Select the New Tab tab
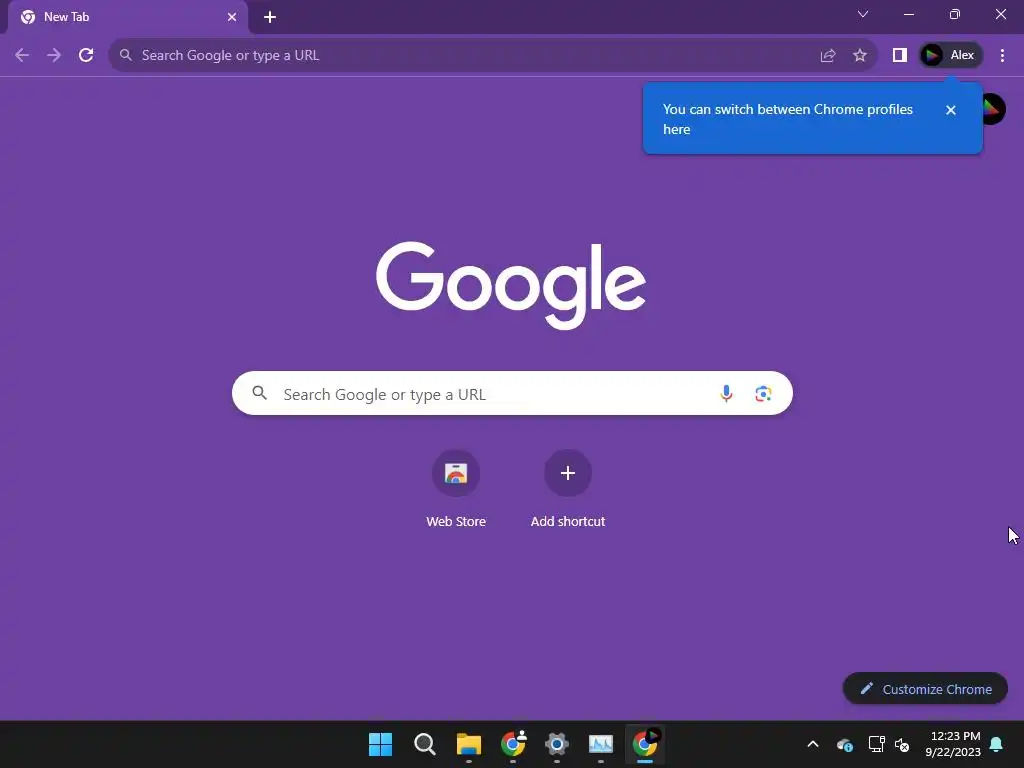 tap(128, 17)
